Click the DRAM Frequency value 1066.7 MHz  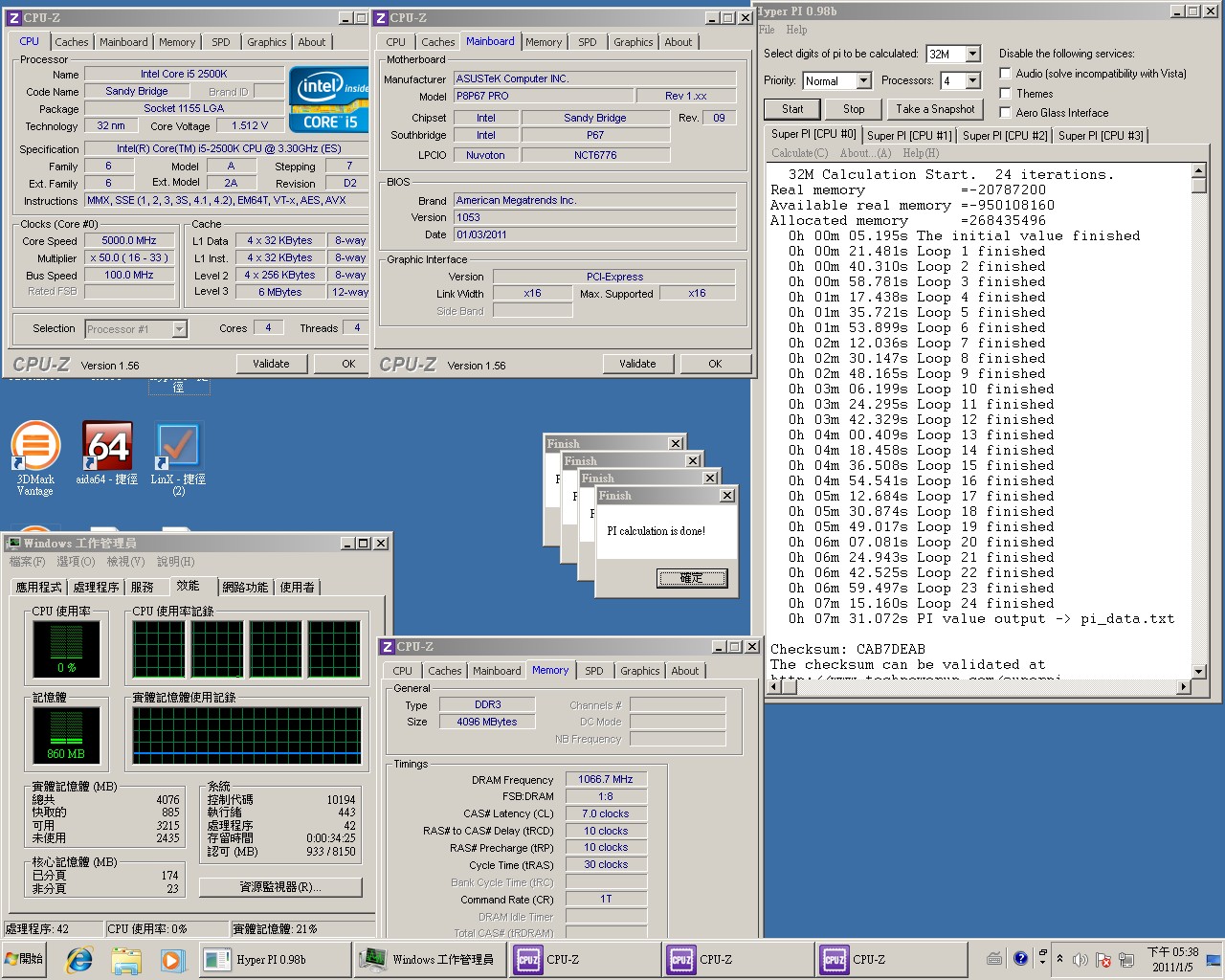[x=606, y=780]
